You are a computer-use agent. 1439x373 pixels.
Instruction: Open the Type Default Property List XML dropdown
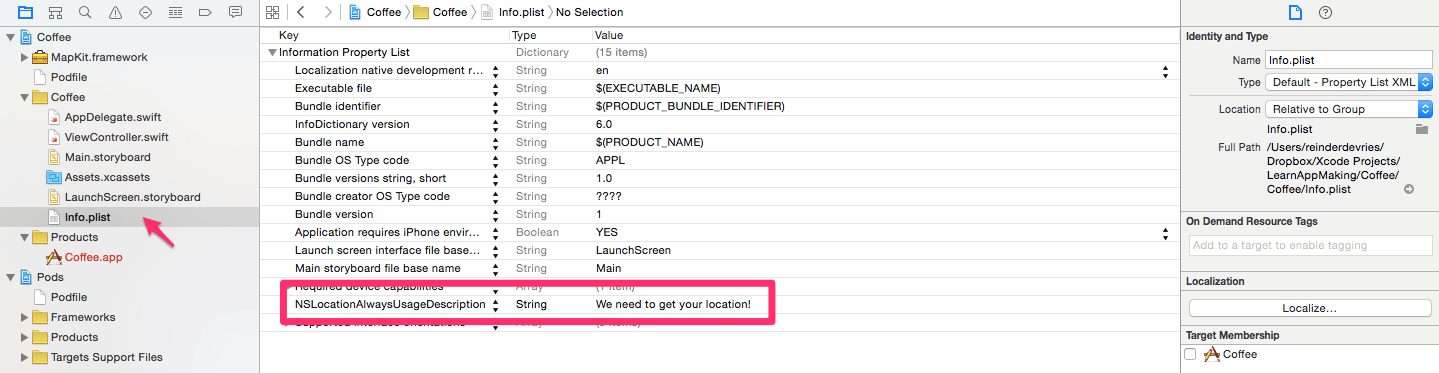coord(1349,82)
